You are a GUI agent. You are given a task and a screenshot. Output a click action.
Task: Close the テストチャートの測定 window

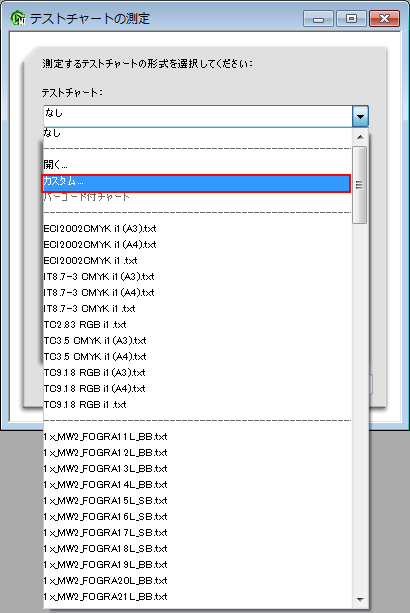pyautogui.click(x=384, y=19)
